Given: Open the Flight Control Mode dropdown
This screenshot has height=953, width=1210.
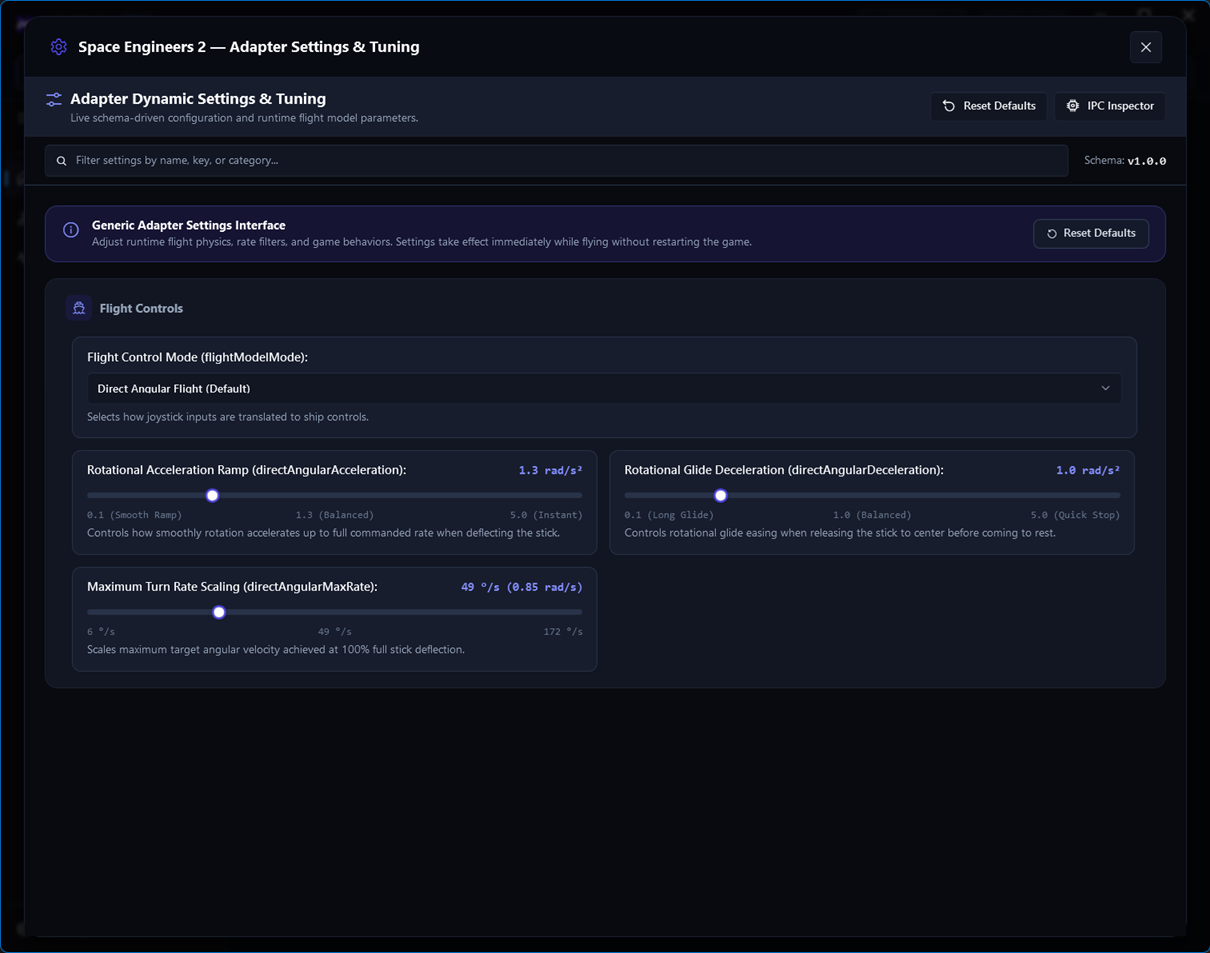Looking at the screenshot, I should click(x=604, y=388).
